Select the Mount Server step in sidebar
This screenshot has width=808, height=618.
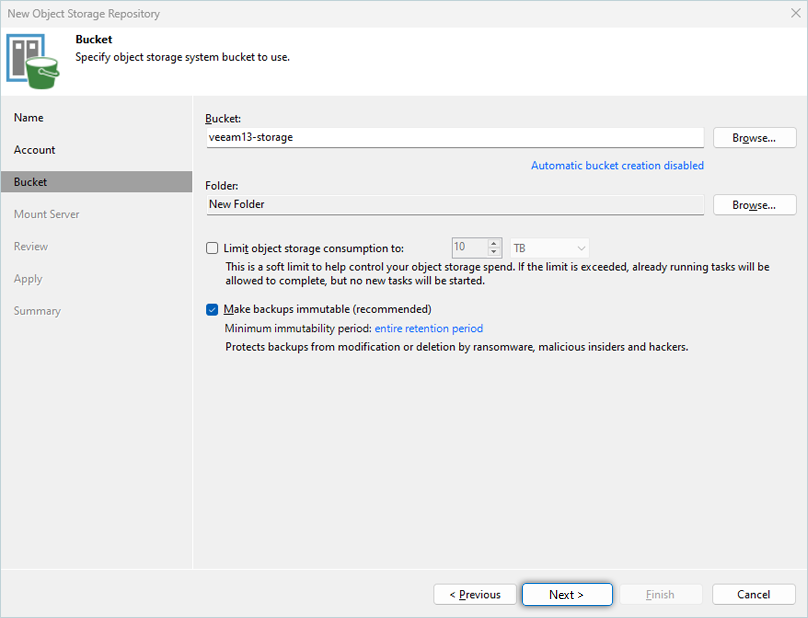[x=47, y=214]
